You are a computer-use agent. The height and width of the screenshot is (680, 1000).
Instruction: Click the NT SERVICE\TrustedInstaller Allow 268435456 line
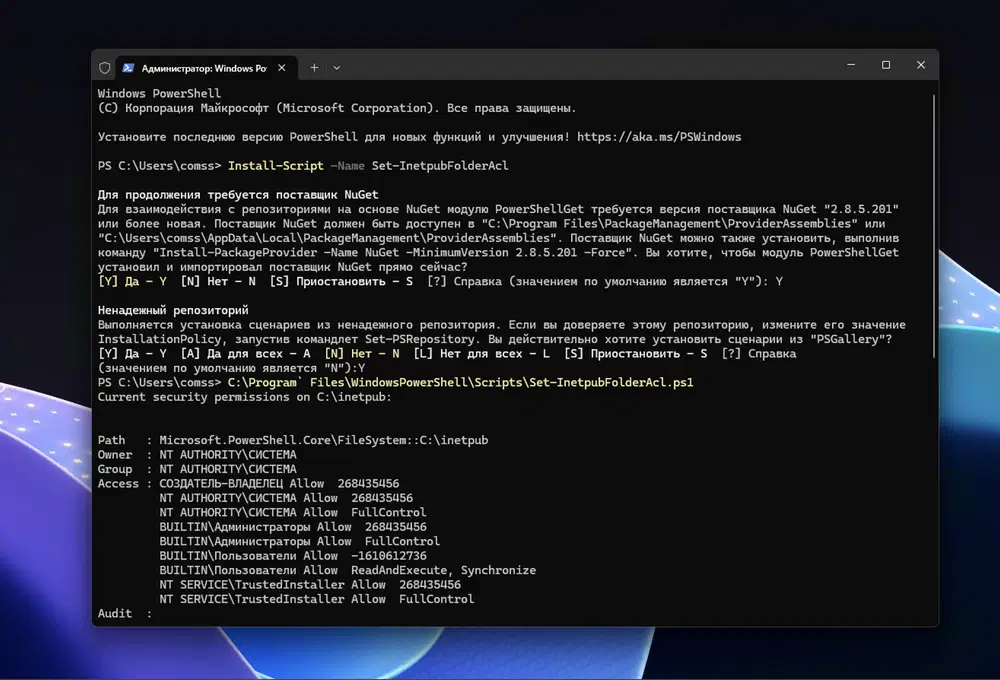310,584
